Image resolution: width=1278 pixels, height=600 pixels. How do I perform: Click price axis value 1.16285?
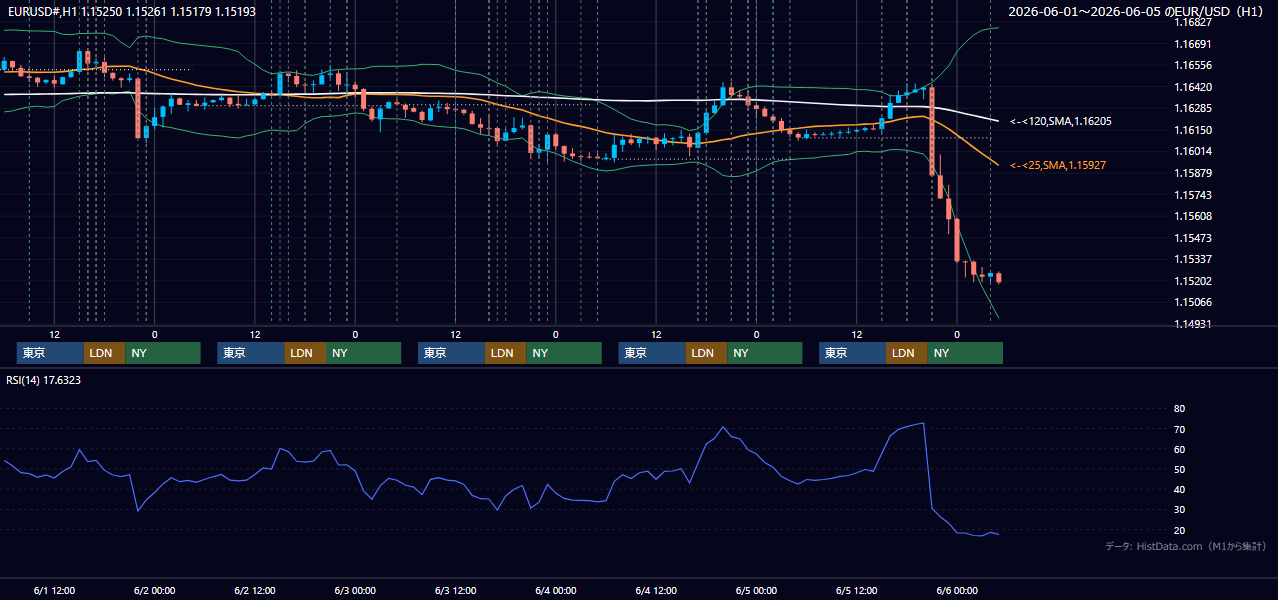[1192, 108]
